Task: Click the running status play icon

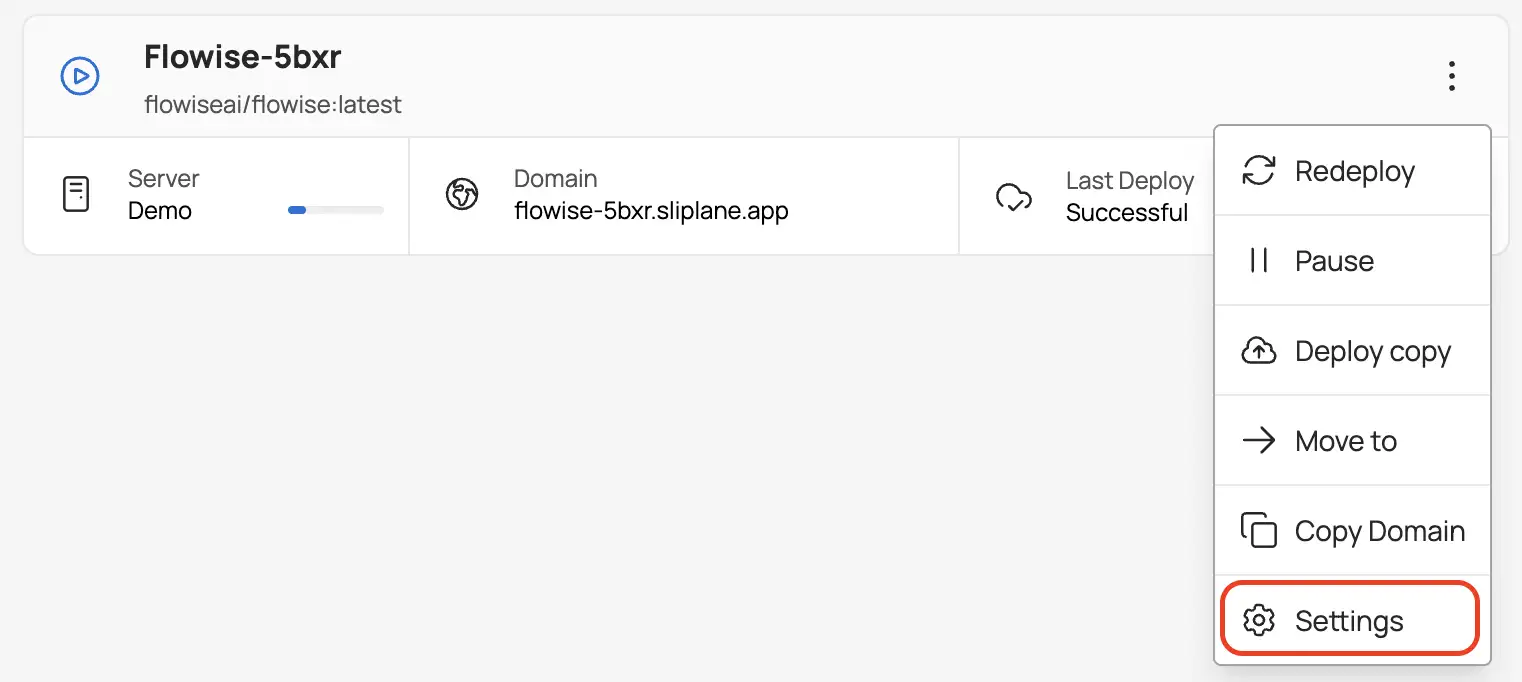Action: 79,75
